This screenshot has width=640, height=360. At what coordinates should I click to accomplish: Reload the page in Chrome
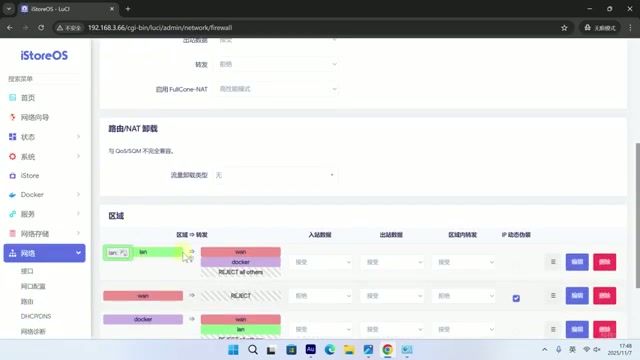[41, 28]
